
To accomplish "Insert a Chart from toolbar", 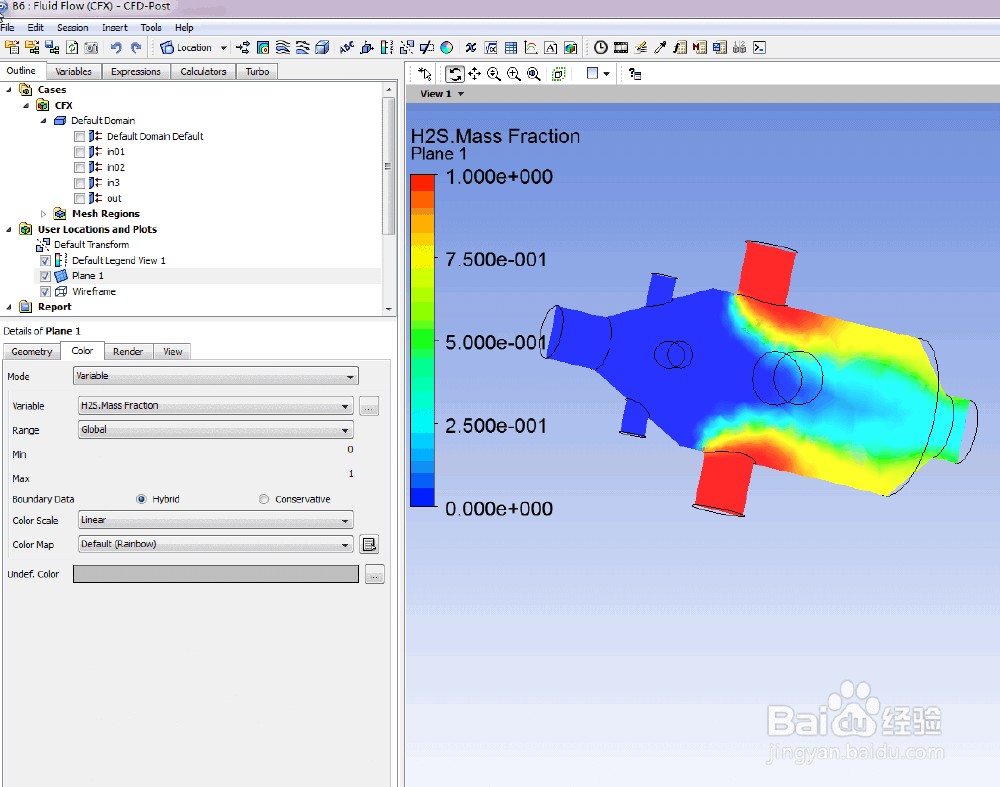I will point(531,47).
